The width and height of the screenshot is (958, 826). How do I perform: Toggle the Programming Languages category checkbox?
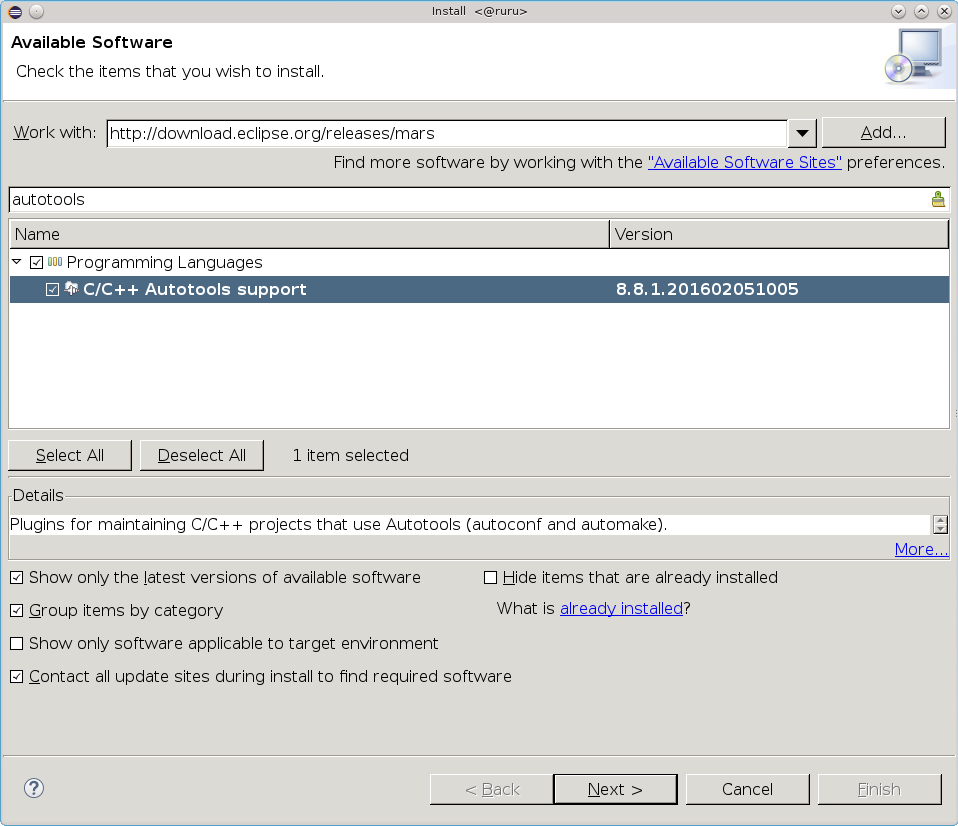point(37,262)
